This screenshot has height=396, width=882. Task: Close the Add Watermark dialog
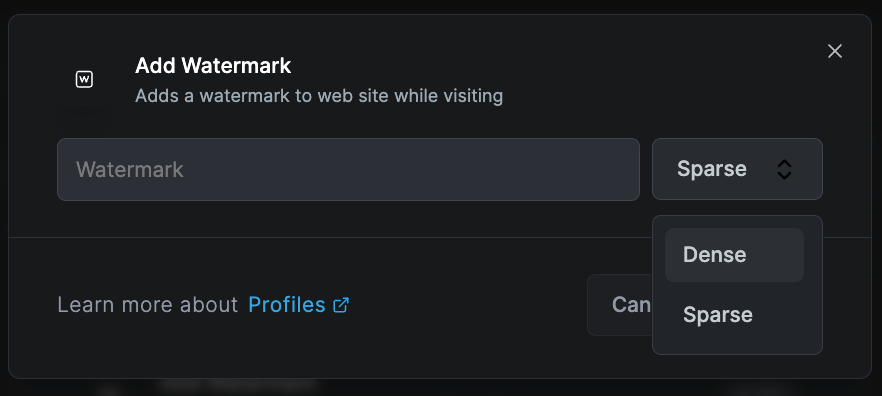tap(835, 51)
